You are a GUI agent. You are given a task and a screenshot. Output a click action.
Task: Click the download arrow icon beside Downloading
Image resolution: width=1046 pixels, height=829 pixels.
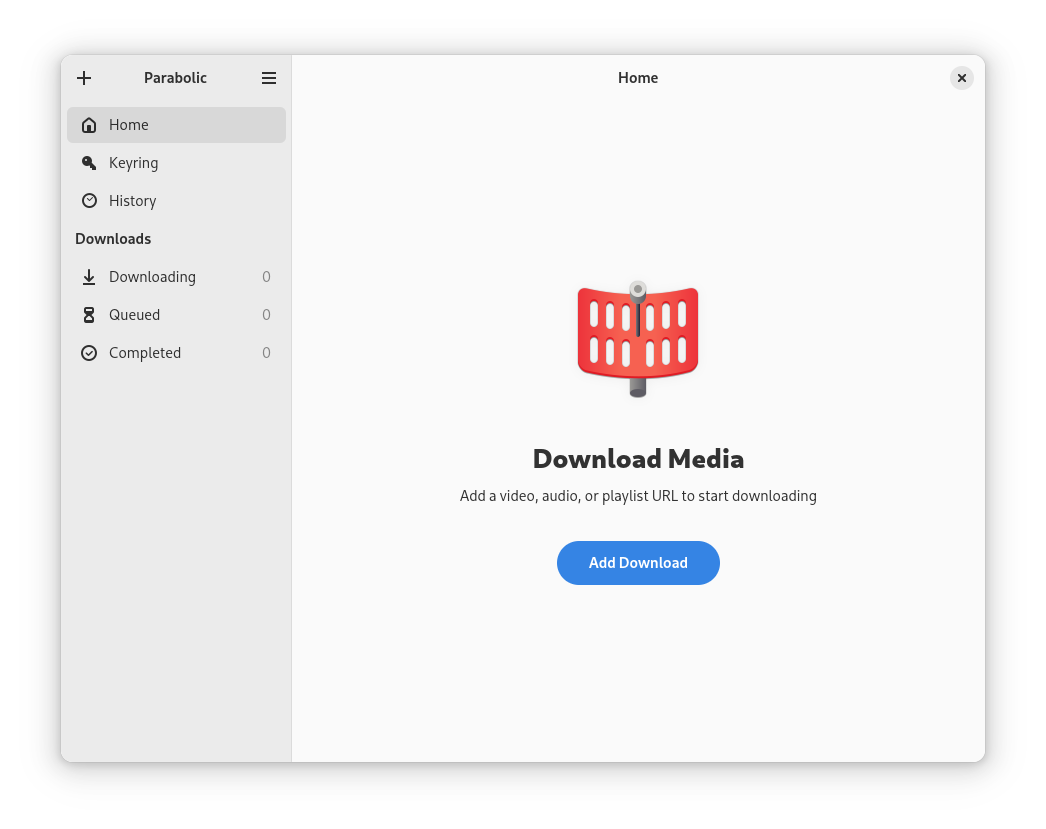click(89, 277)
